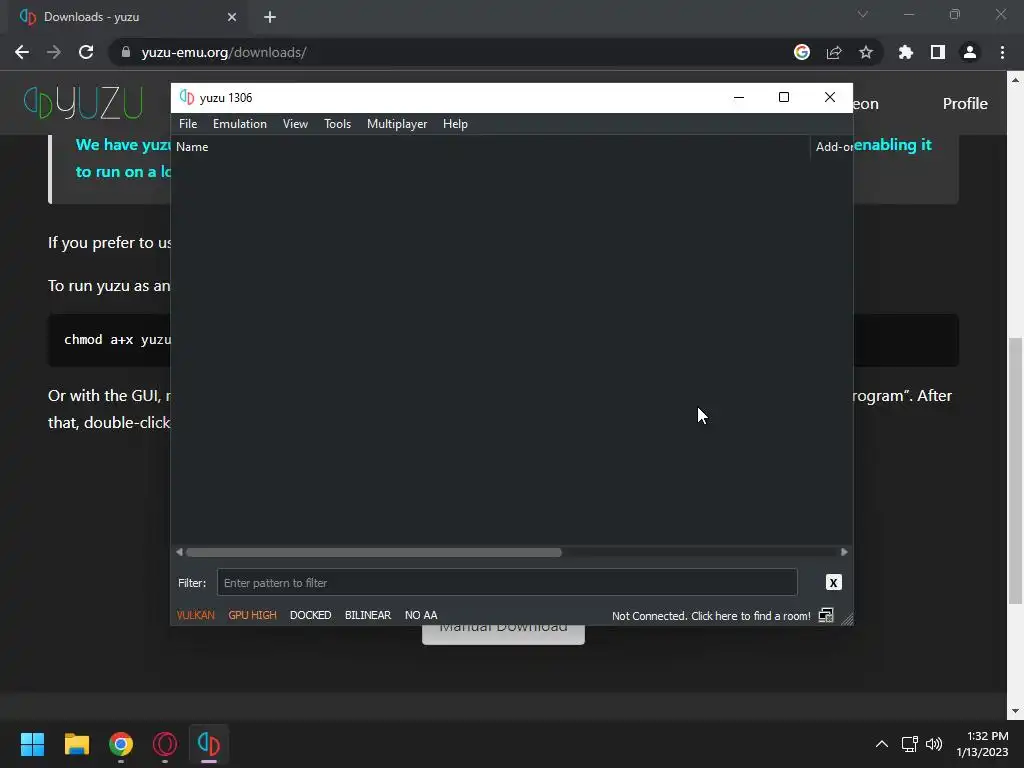The width and height of the screenshot is (1024, 768).
Task: Close the yuzu 1306 window
Action: pos(829,97)
